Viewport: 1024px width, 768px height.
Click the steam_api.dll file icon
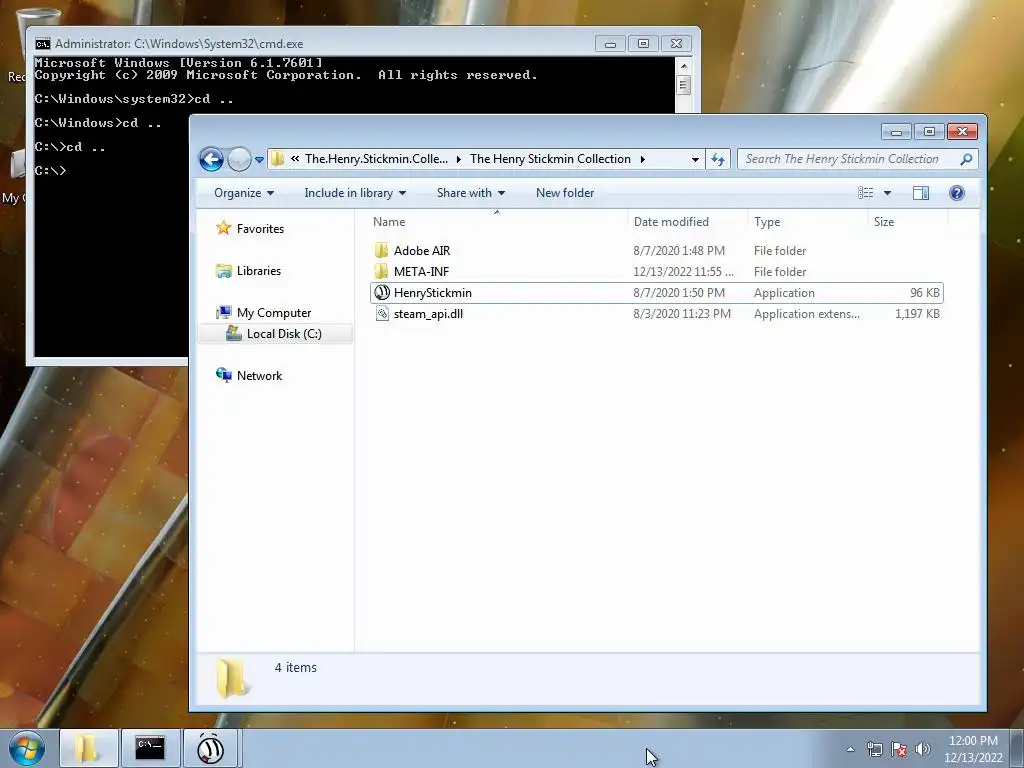point(382,313)
